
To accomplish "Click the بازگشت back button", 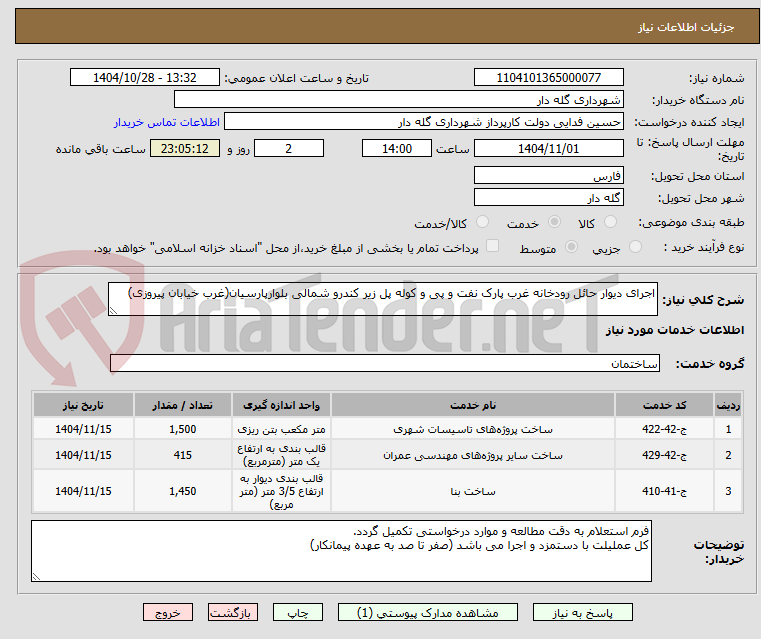I will point(232,612).
